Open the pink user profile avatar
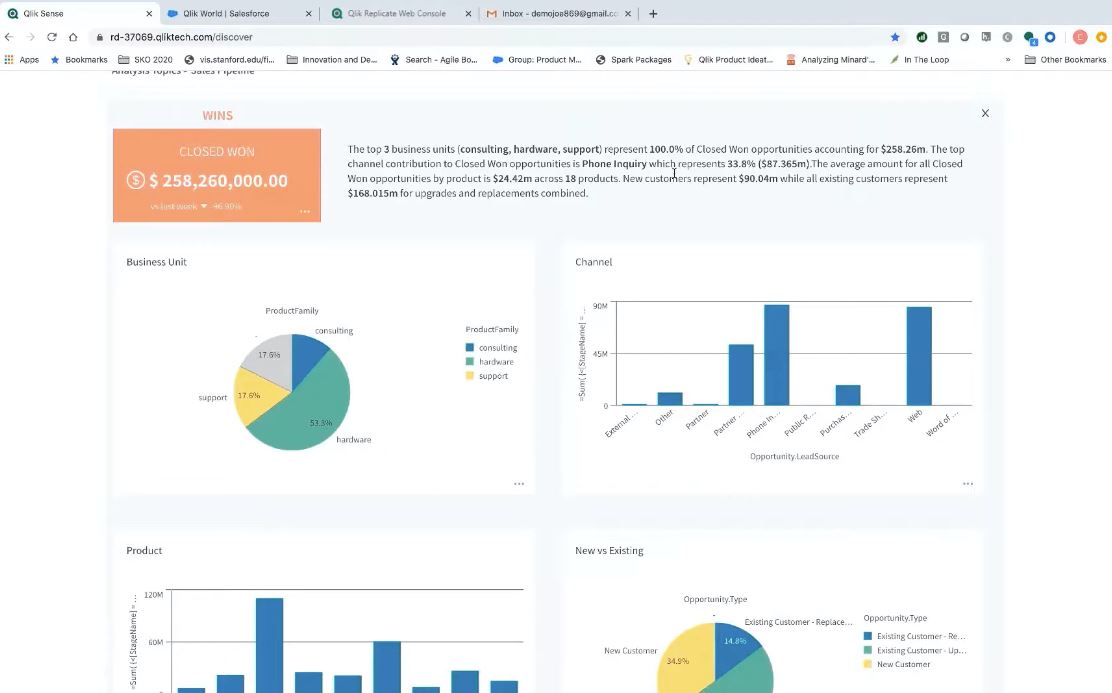The image size is (1112, 693). (x=1080, y=37)
